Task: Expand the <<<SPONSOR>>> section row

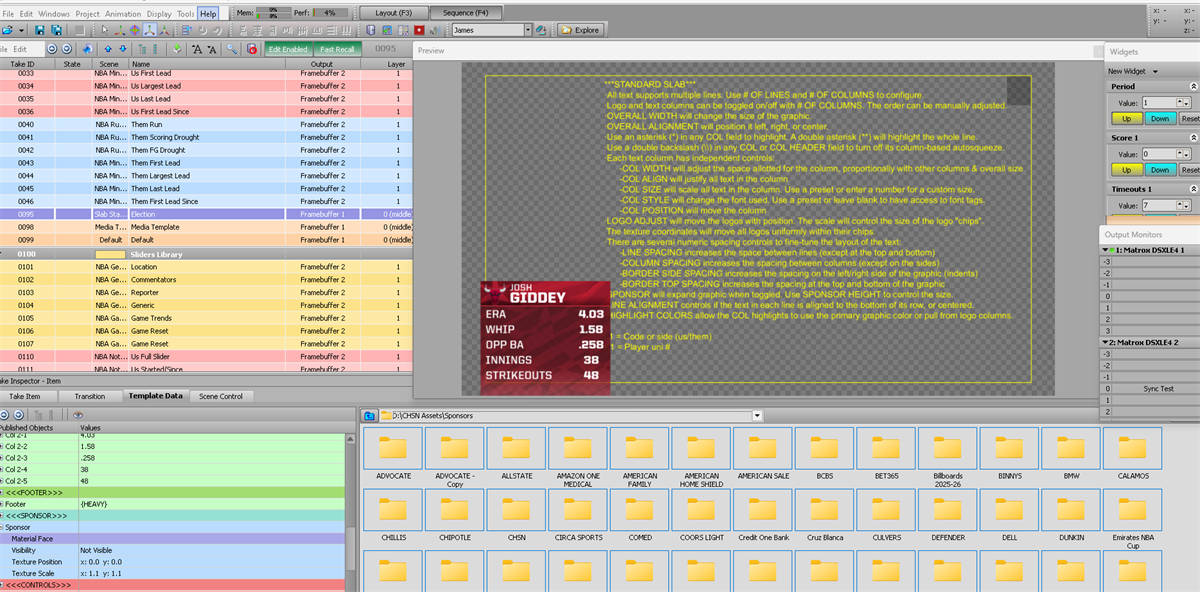Action: 3,515
